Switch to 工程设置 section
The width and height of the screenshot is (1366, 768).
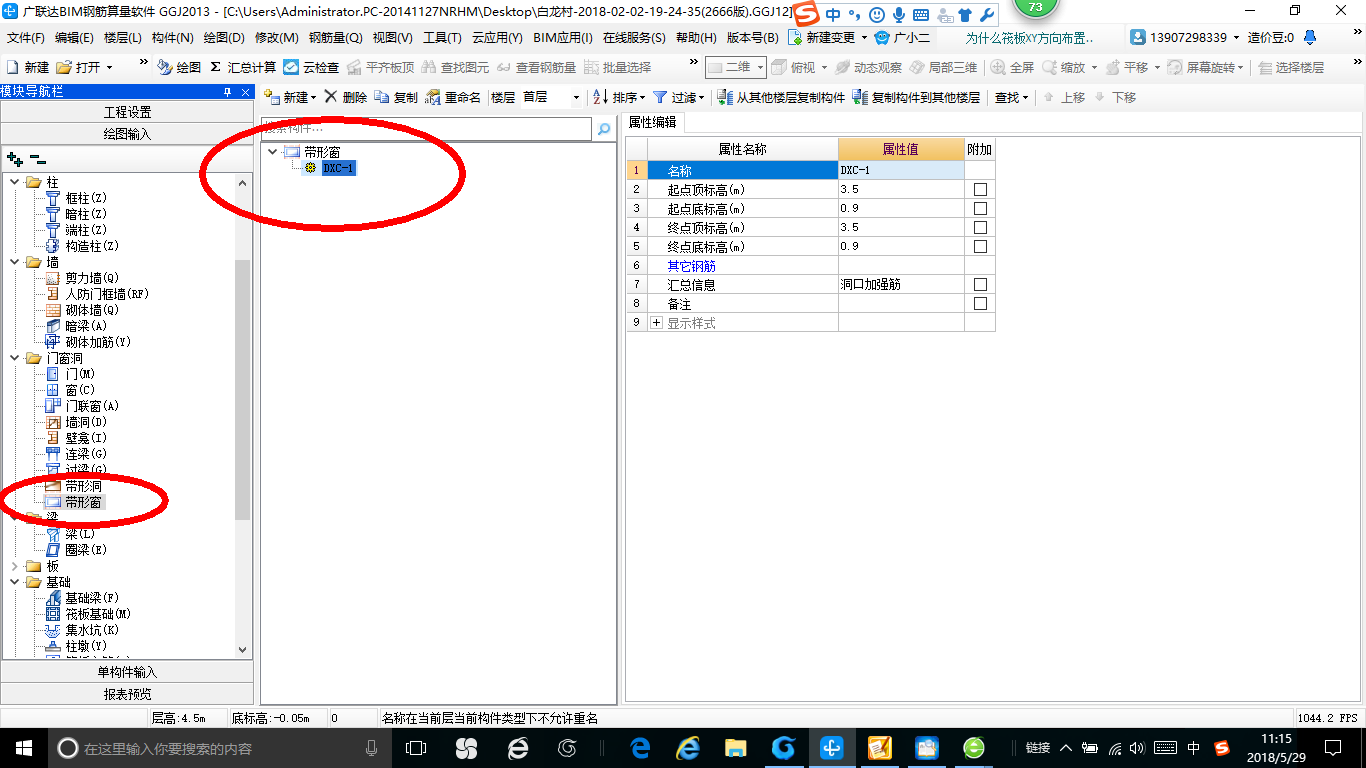coord(127,112)
